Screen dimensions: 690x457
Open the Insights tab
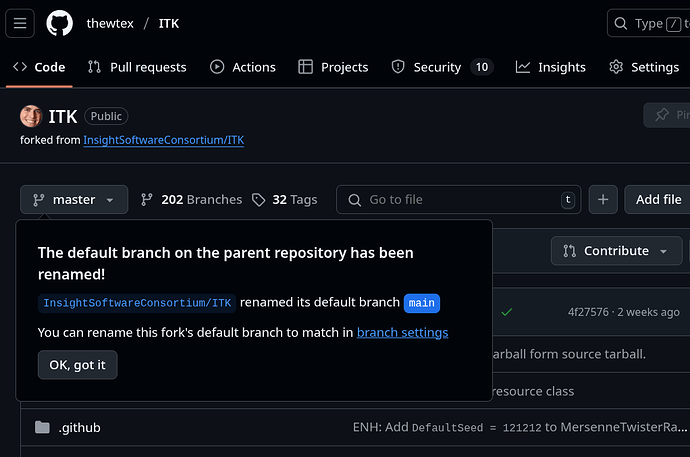coord(551,67)
